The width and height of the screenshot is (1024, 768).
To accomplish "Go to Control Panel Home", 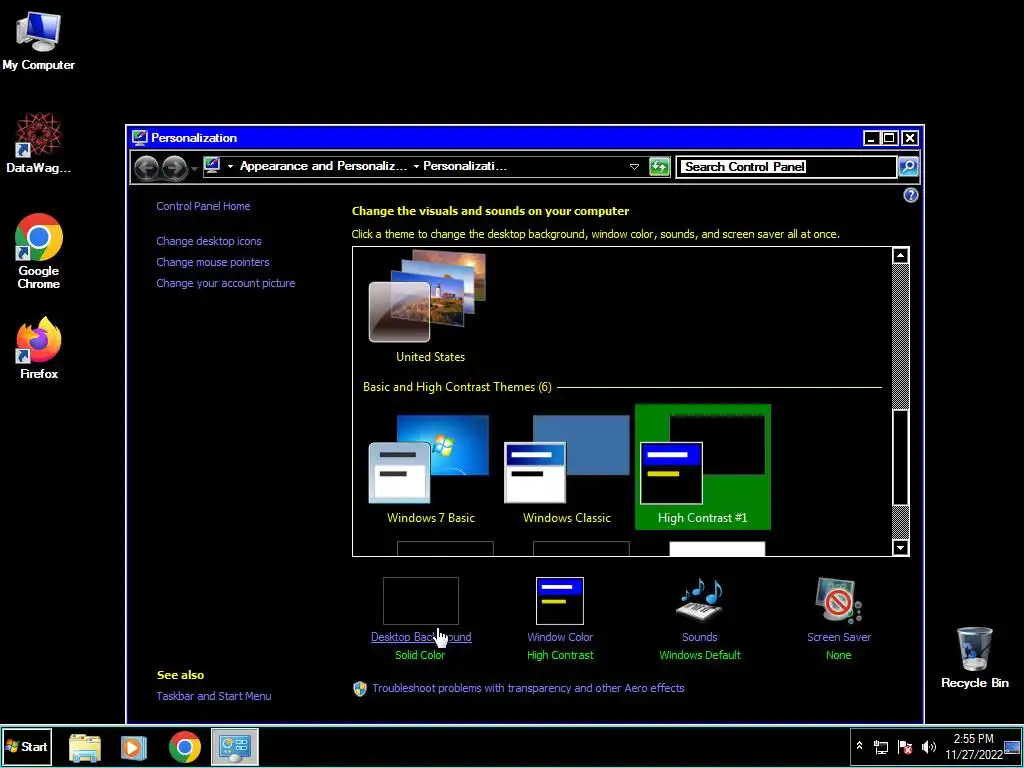I will pyautogui.click(x=203, y=206).
